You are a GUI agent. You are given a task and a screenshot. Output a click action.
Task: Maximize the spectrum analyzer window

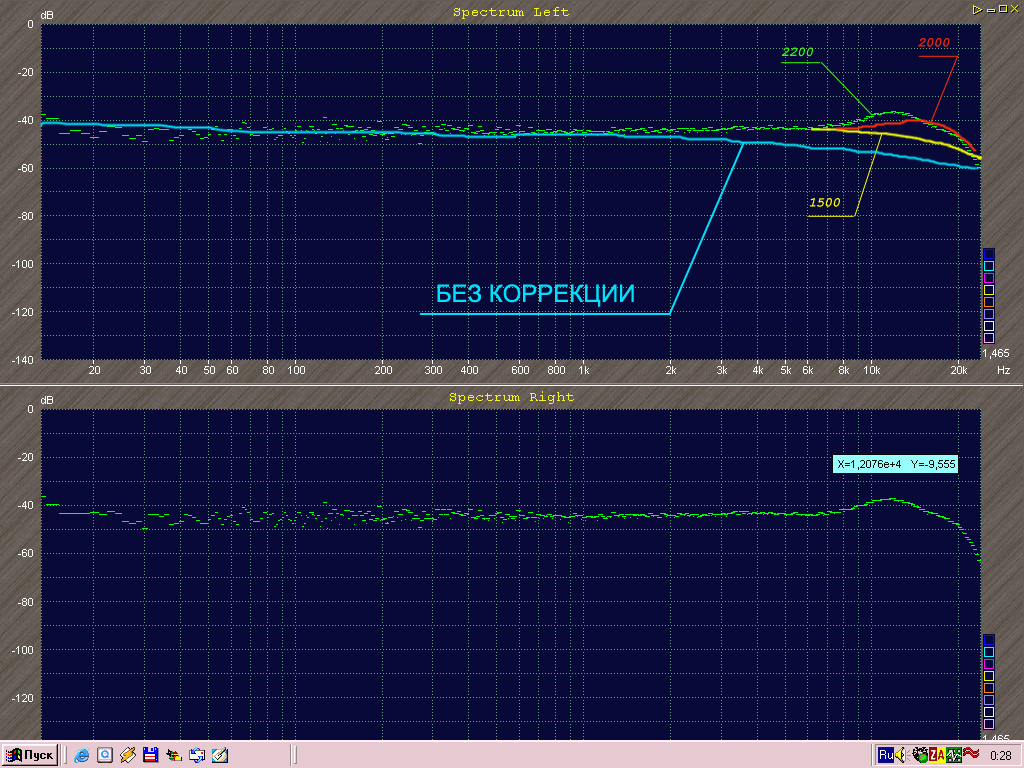tap(1003, 8)
